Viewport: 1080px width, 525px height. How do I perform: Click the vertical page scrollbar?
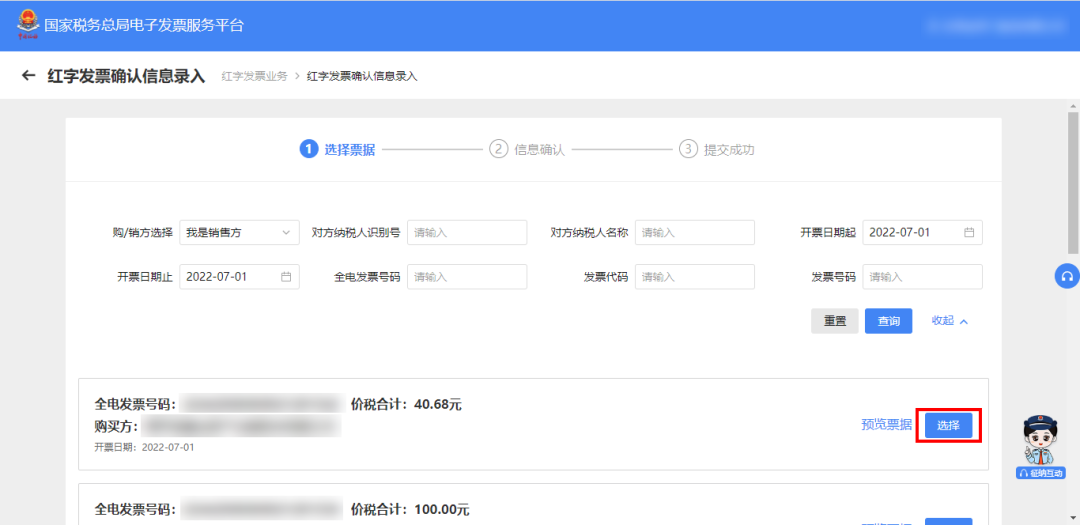[x=1074, y=183]
